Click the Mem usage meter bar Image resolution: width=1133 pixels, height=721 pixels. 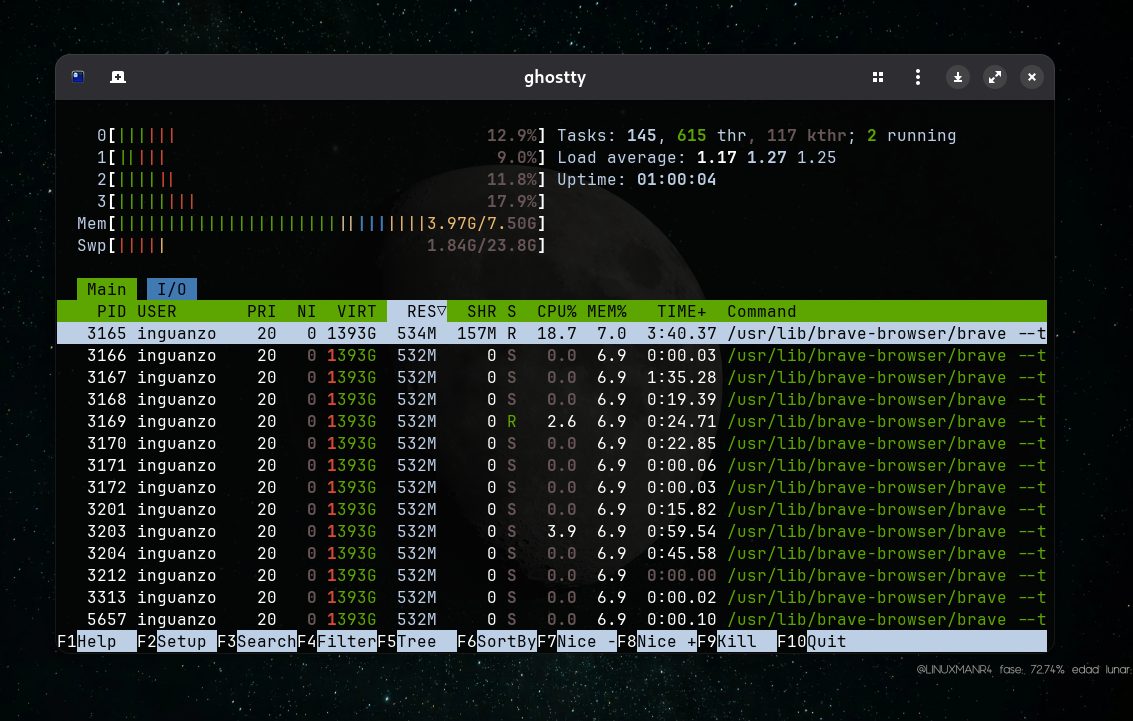300,223
